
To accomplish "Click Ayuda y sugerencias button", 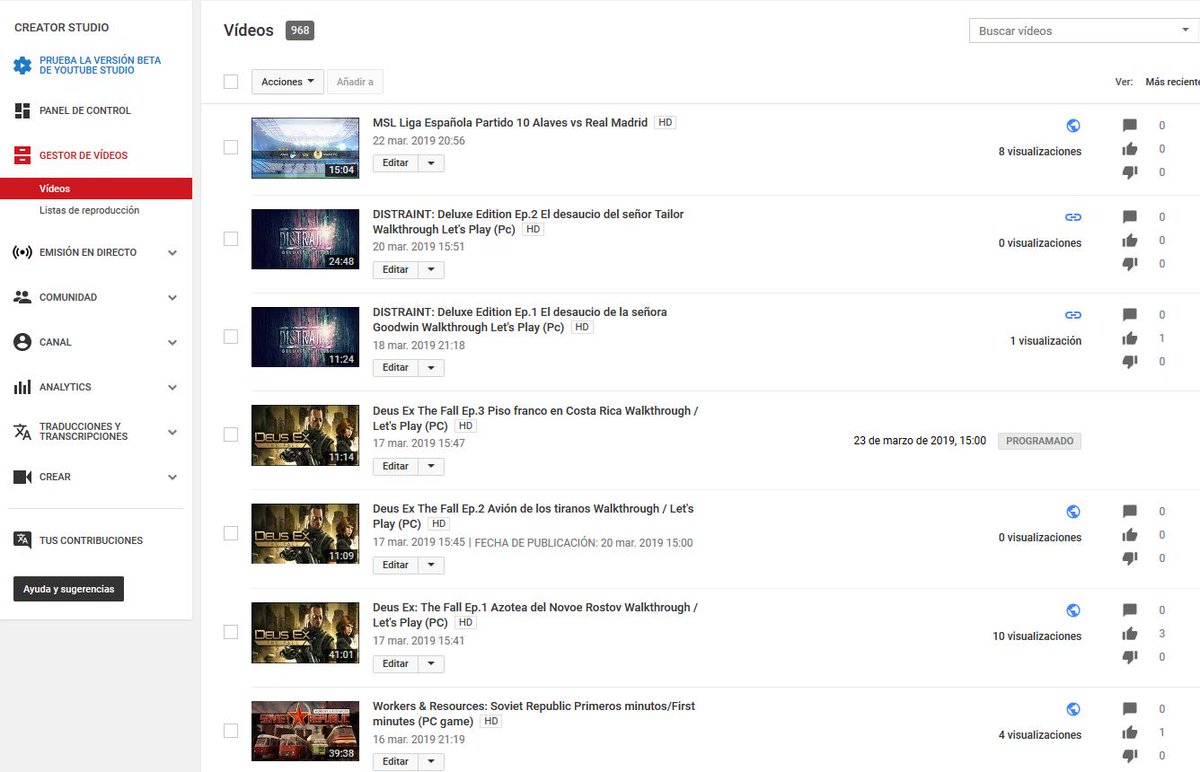I will coord(68,589).
